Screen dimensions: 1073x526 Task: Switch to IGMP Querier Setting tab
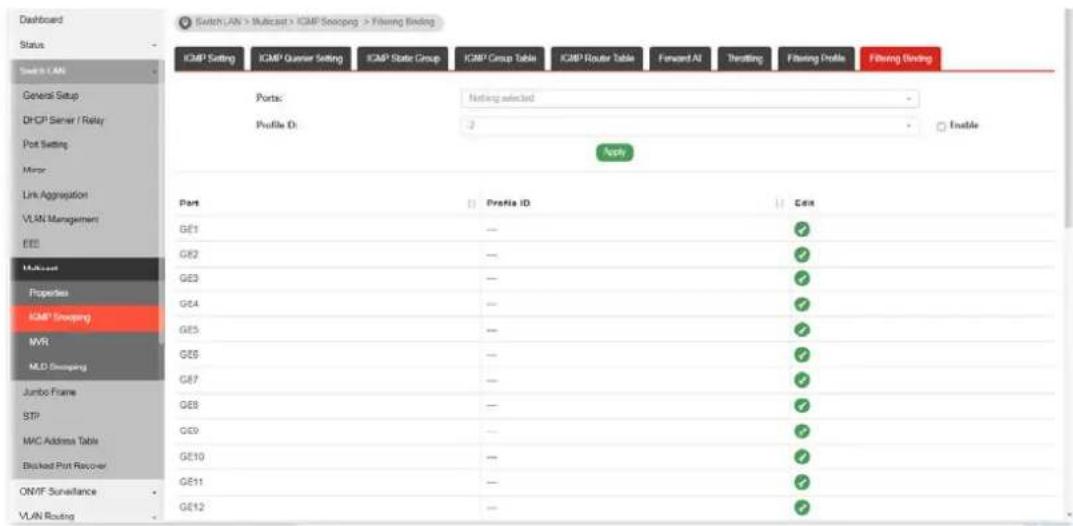coord(301,60)
